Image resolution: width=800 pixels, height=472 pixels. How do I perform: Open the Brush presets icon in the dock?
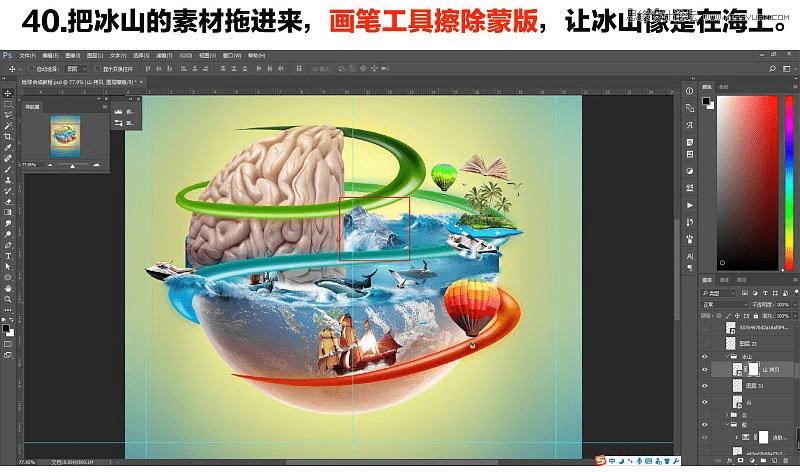click(x=690, y=239)
